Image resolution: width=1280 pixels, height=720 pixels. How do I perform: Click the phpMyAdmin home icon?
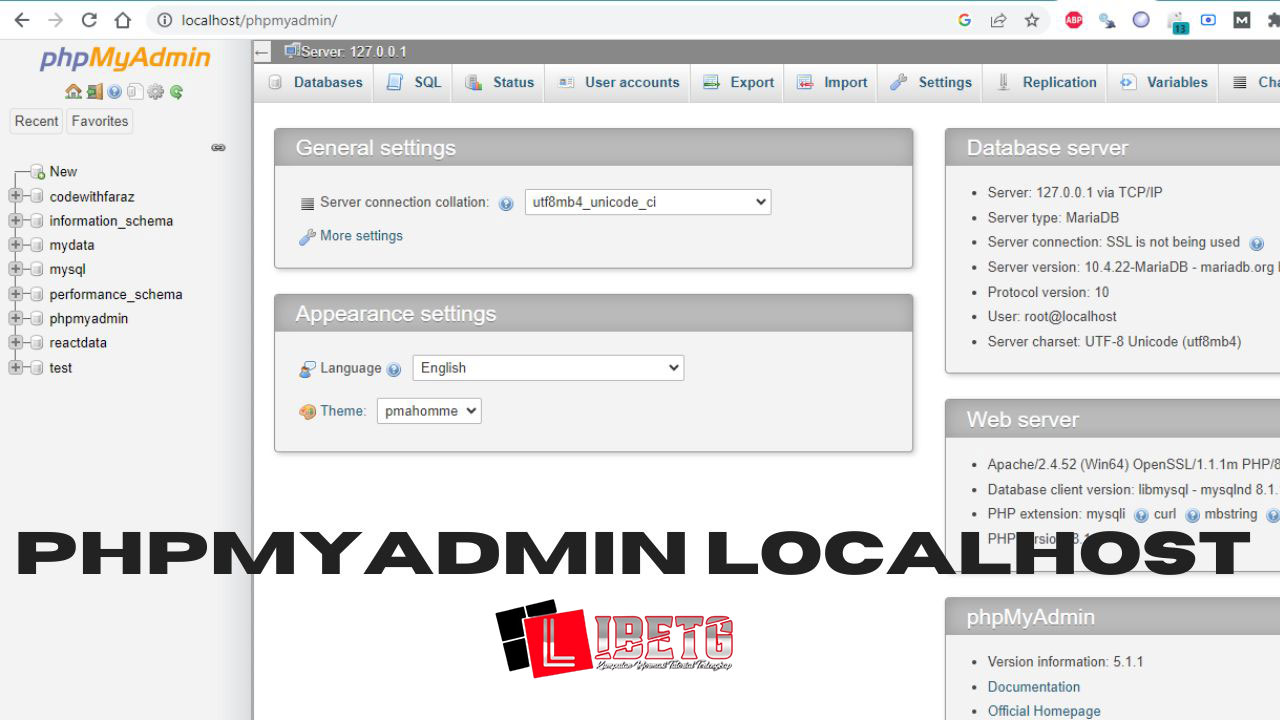[73, 92]
